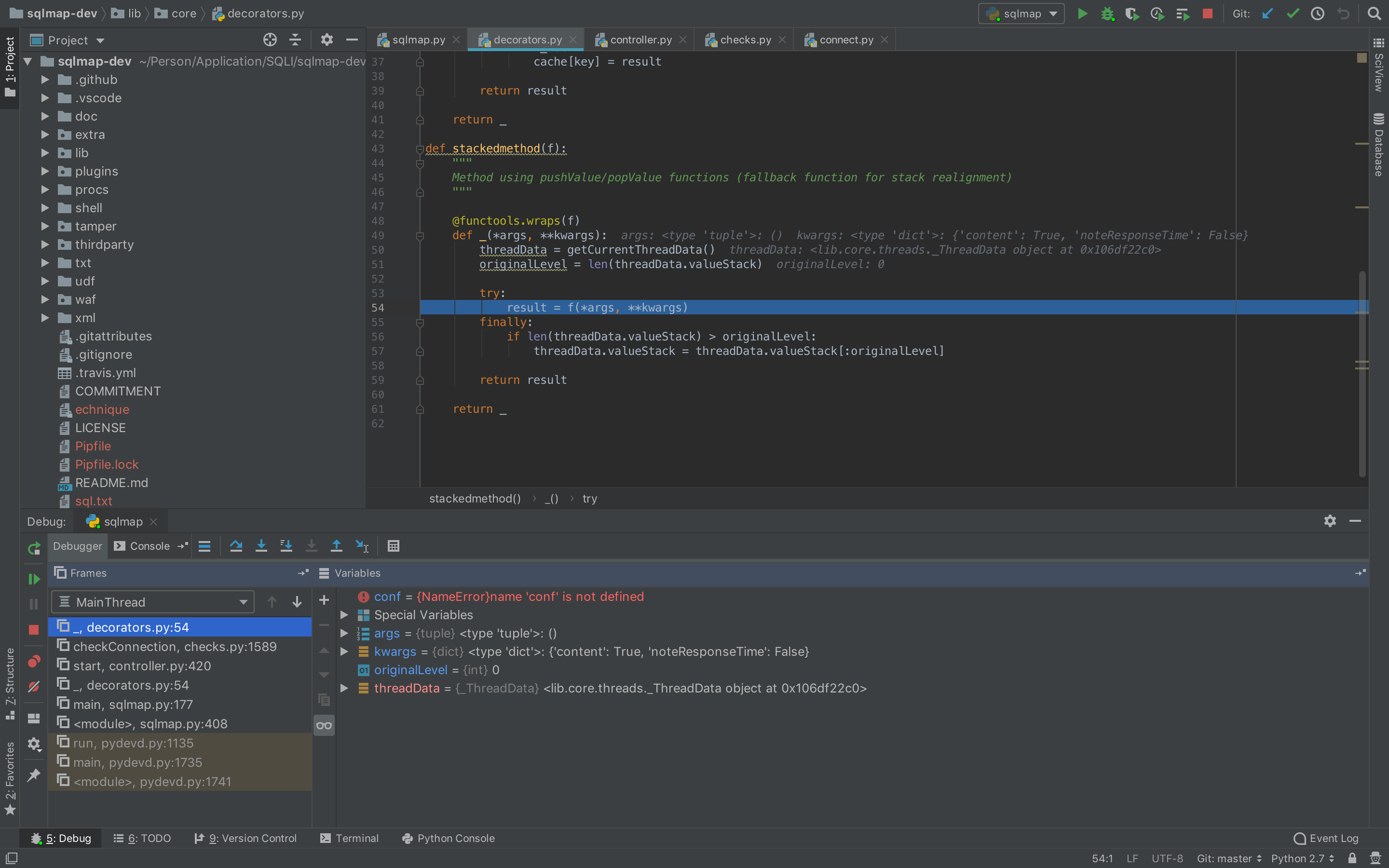Click Event Log in status bar
This screenshot has height=868, width=1389.
(1326, 838)
